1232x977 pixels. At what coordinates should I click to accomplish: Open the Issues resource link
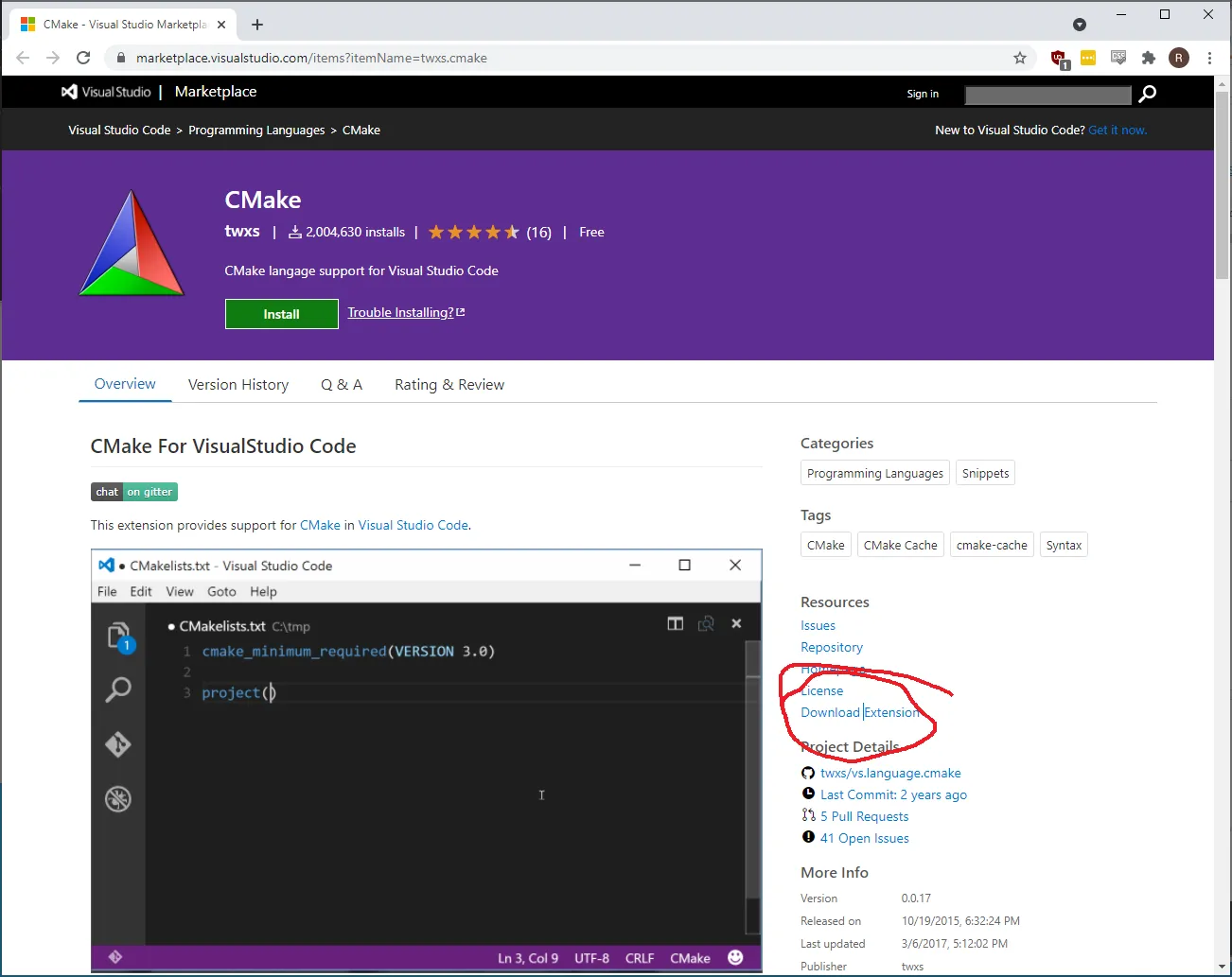click(x=818, y=626)
